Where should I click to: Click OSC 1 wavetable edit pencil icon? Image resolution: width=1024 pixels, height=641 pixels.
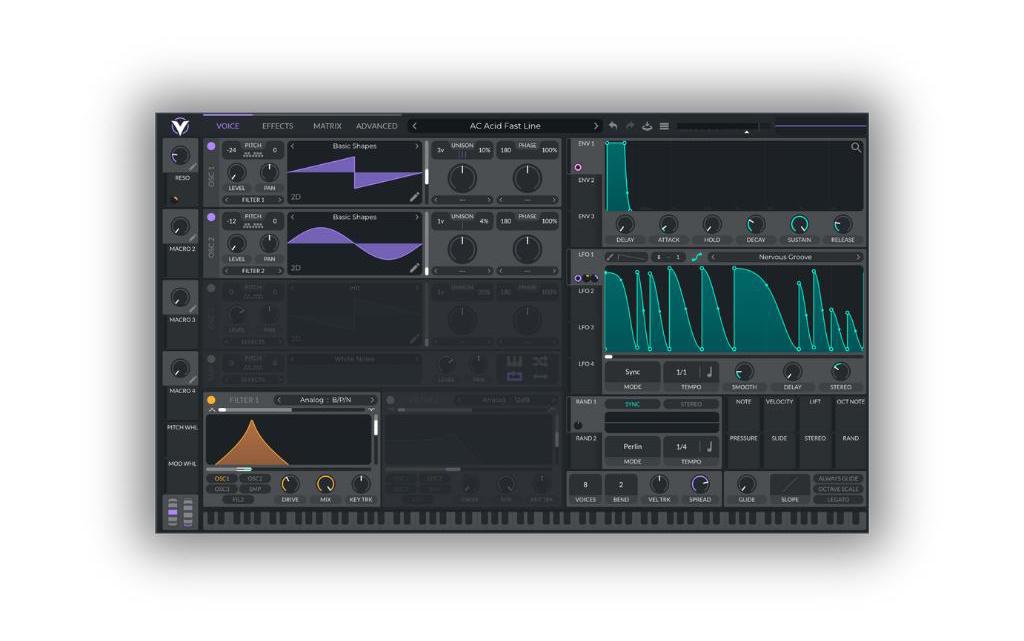414,197
